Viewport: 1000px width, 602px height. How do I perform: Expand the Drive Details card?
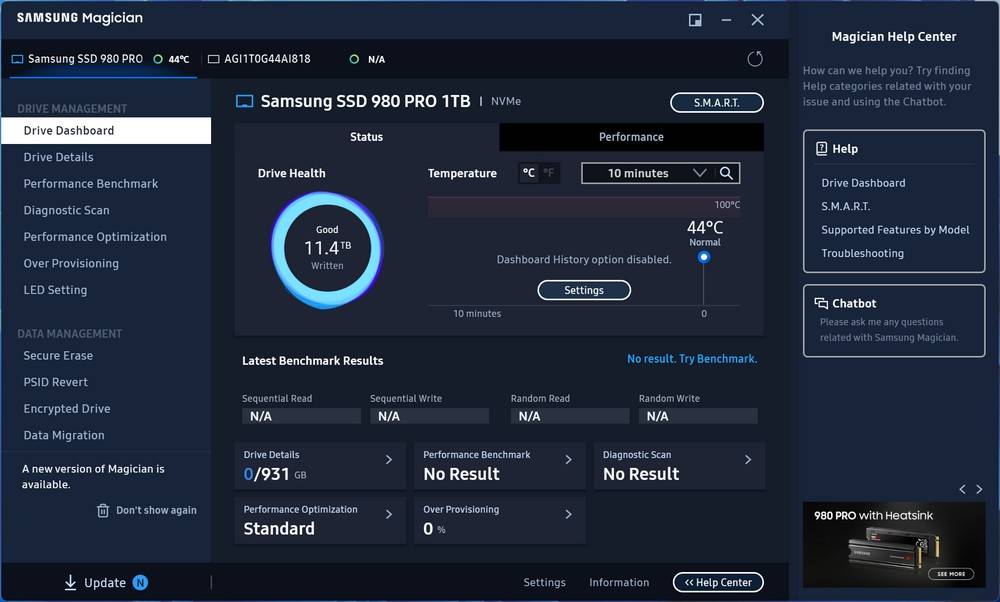tap(389, 460)
